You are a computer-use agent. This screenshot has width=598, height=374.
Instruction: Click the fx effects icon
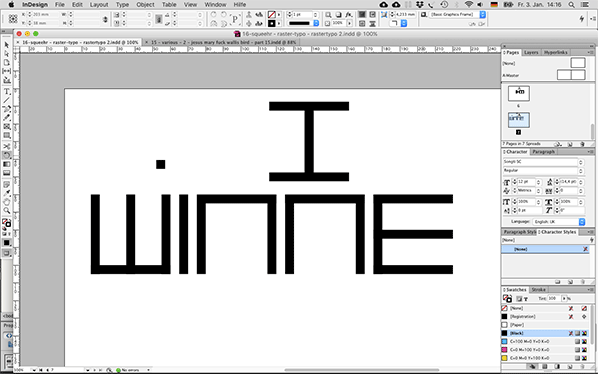(349, 14)
